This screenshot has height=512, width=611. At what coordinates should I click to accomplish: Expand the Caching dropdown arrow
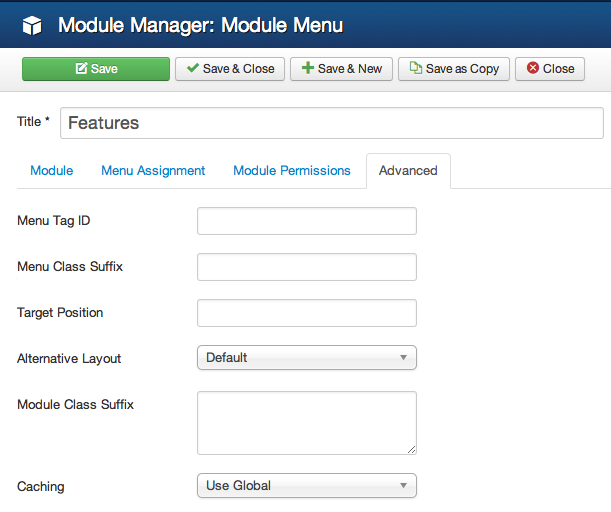[403, 486]
